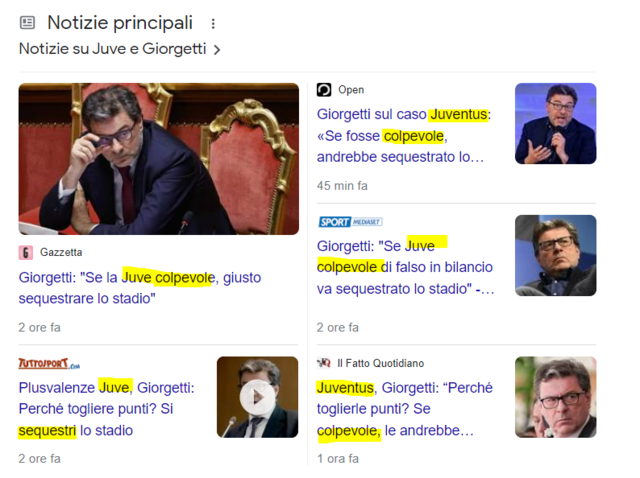Click the Tuttosport.com logo
The image size is (640, 478).
click(x=49, y=363)
